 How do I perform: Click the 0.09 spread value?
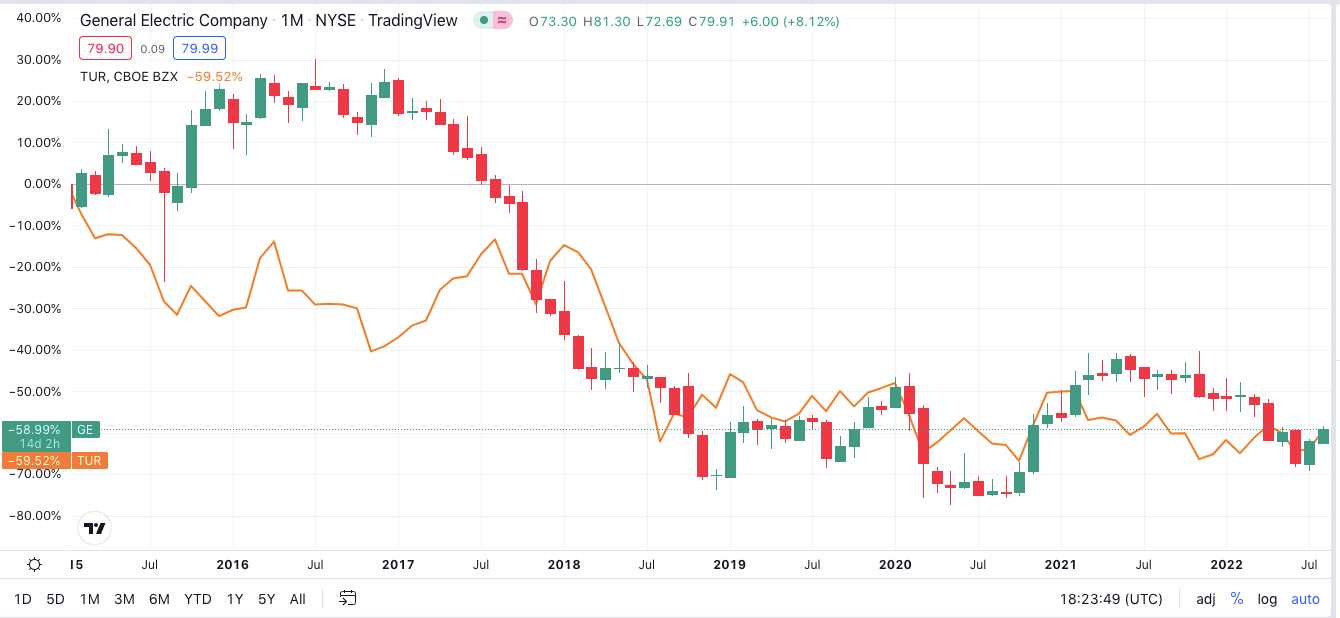152,48
